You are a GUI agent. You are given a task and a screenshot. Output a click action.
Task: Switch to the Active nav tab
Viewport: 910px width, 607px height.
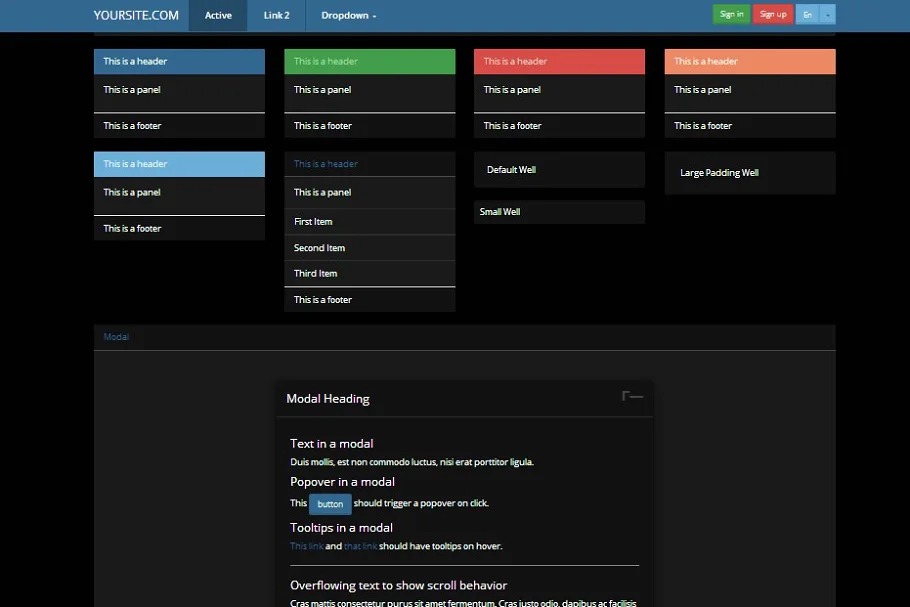[x=218, y=16]
